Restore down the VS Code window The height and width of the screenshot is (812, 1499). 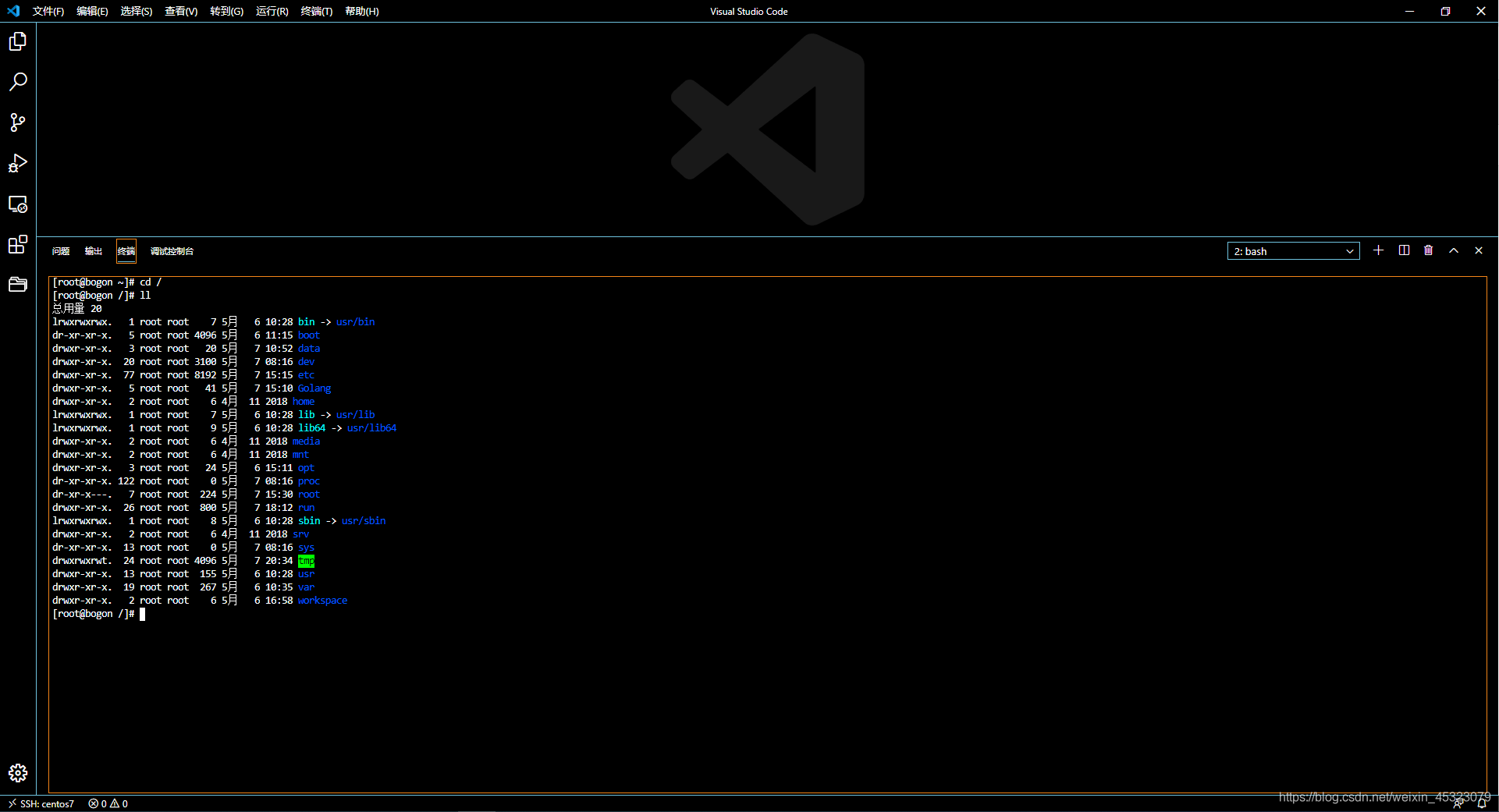(1445, 11)
